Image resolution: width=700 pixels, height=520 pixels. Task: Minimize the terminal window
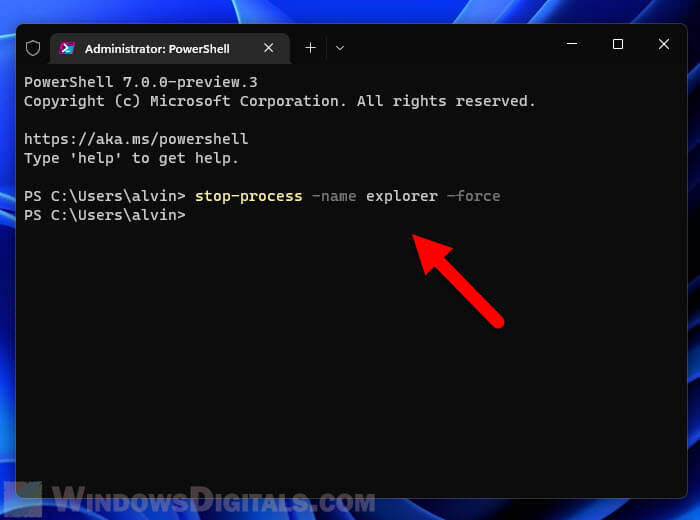pyautogui.click(x=572, y=44)
